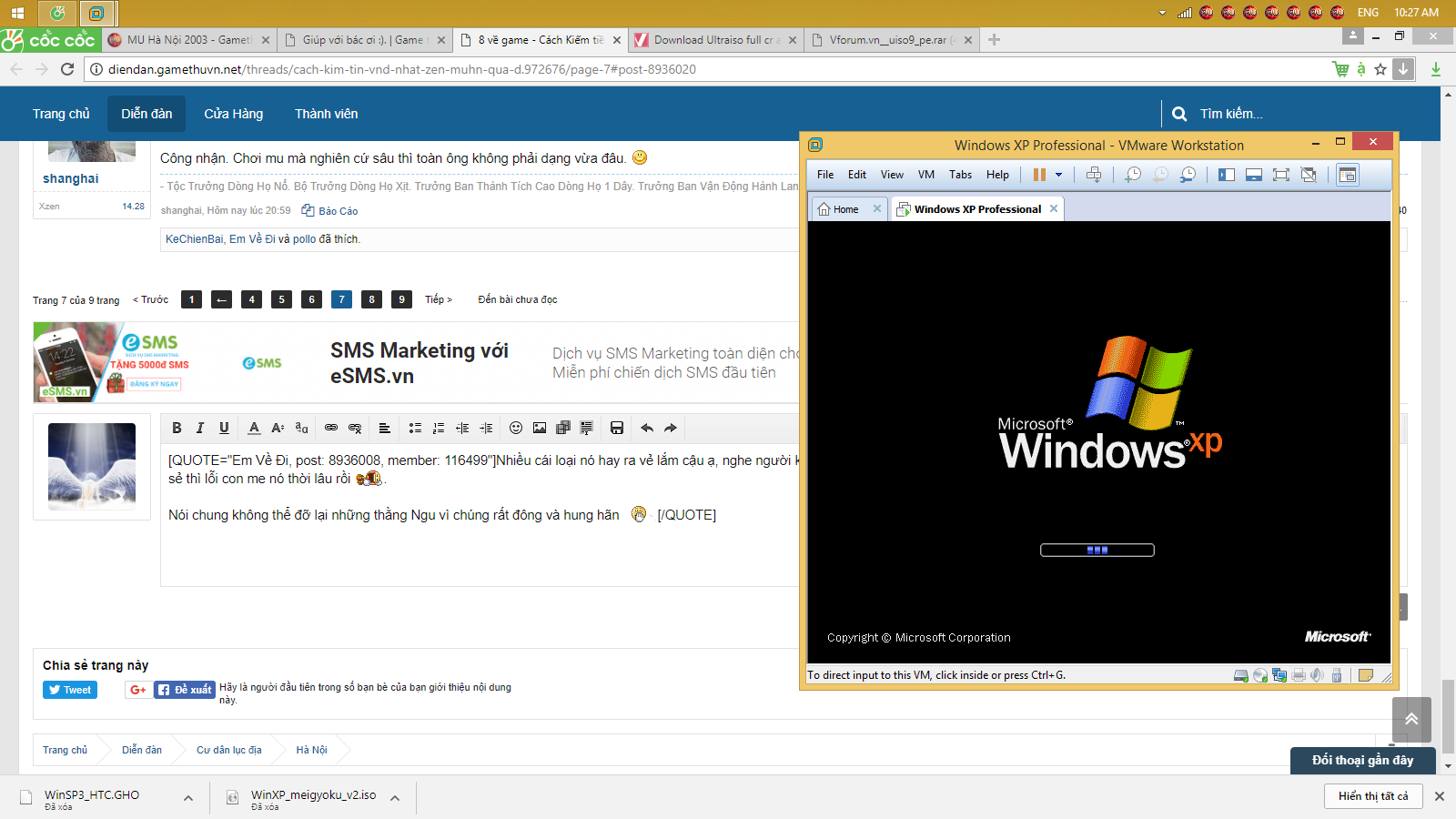Screen dimensions: 1456x819
Task: Expand options for WinSP3_HTC.GHO download
Action: click(x=188, y=798)
